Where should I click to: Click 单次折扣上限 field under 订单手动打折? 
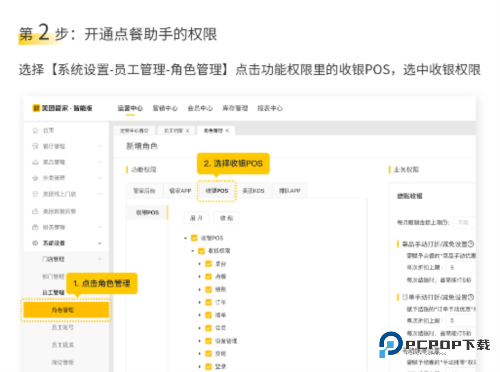[x=461, y=320]
